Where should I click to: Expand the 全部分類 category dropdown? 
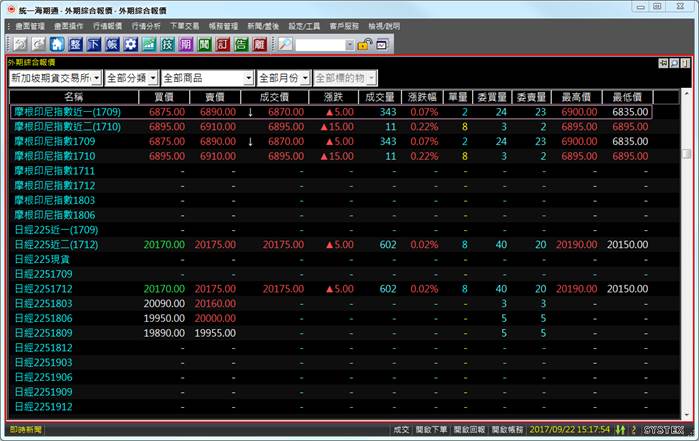(153, 78)
